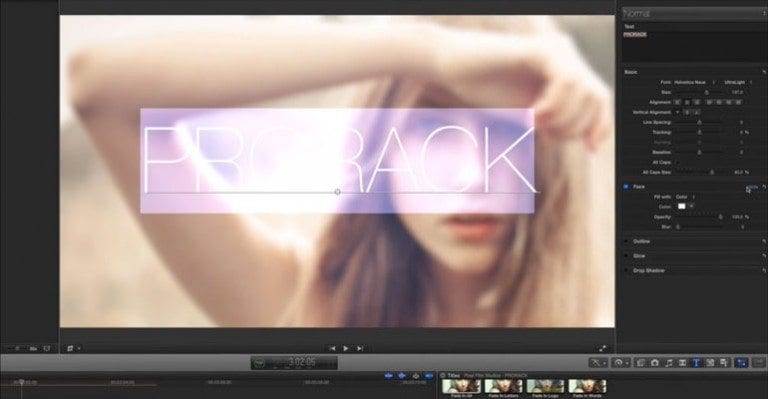Open the Select tool popup menu
768x399 pixels.
tap(598, 363)
